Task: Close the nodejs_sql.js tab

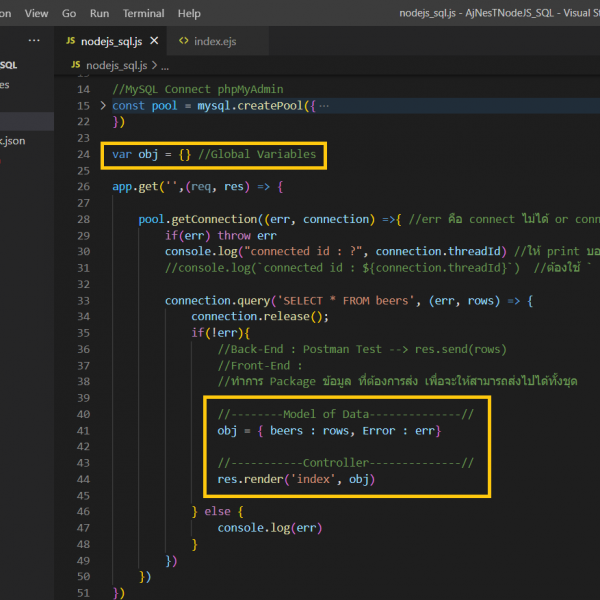Action: click(154, 41)
